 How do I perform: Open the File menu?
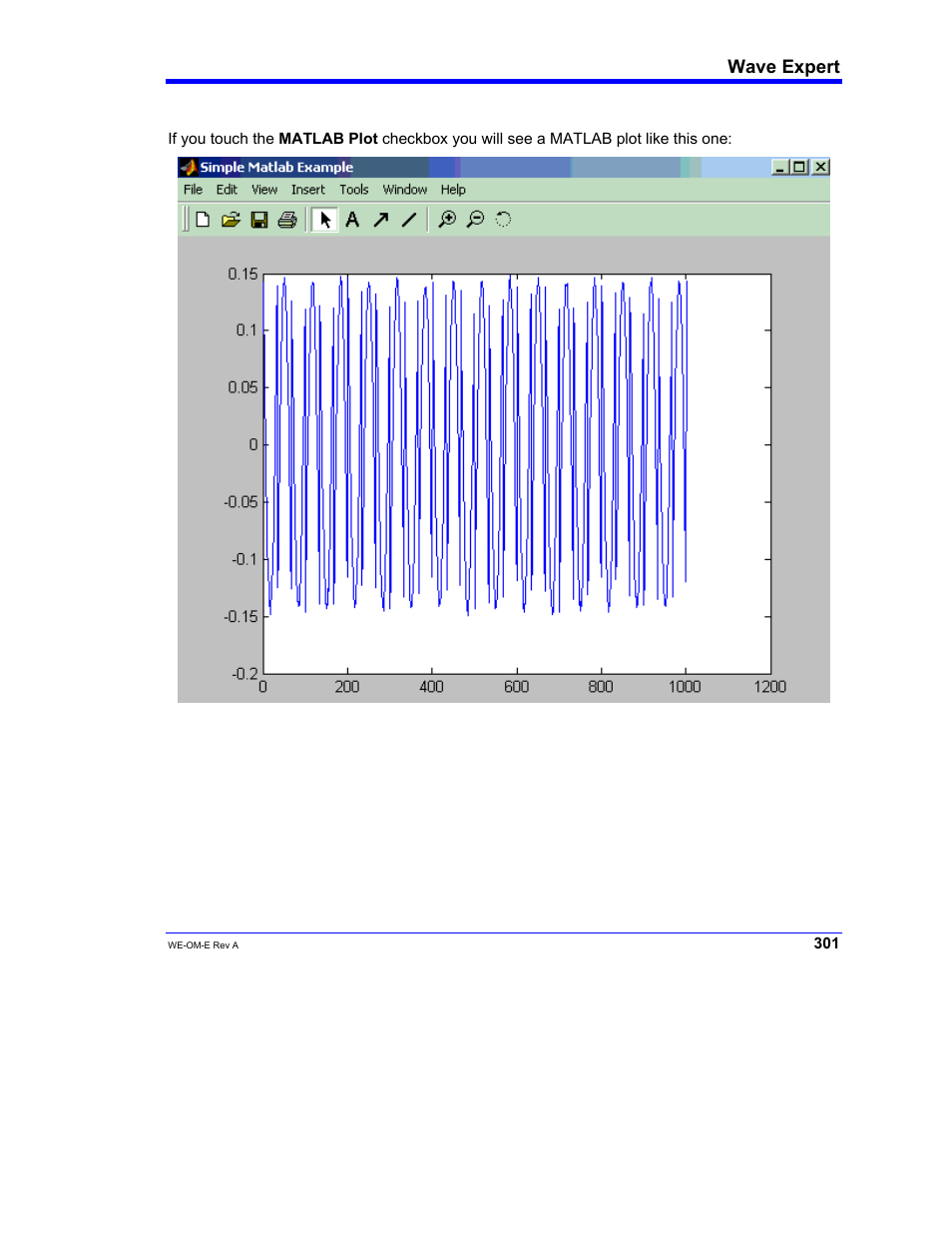pos(193,190)
